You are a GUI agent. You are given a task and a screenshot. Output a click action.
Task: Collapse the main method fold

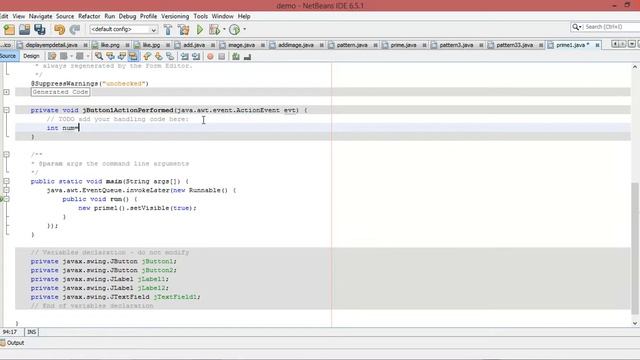pyautogui.click(x=7, y=181)
